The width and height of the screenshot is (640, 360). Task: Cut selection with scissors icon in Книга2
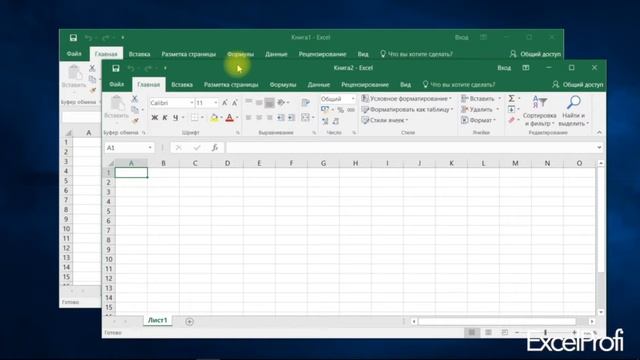(x=134, y=98)
